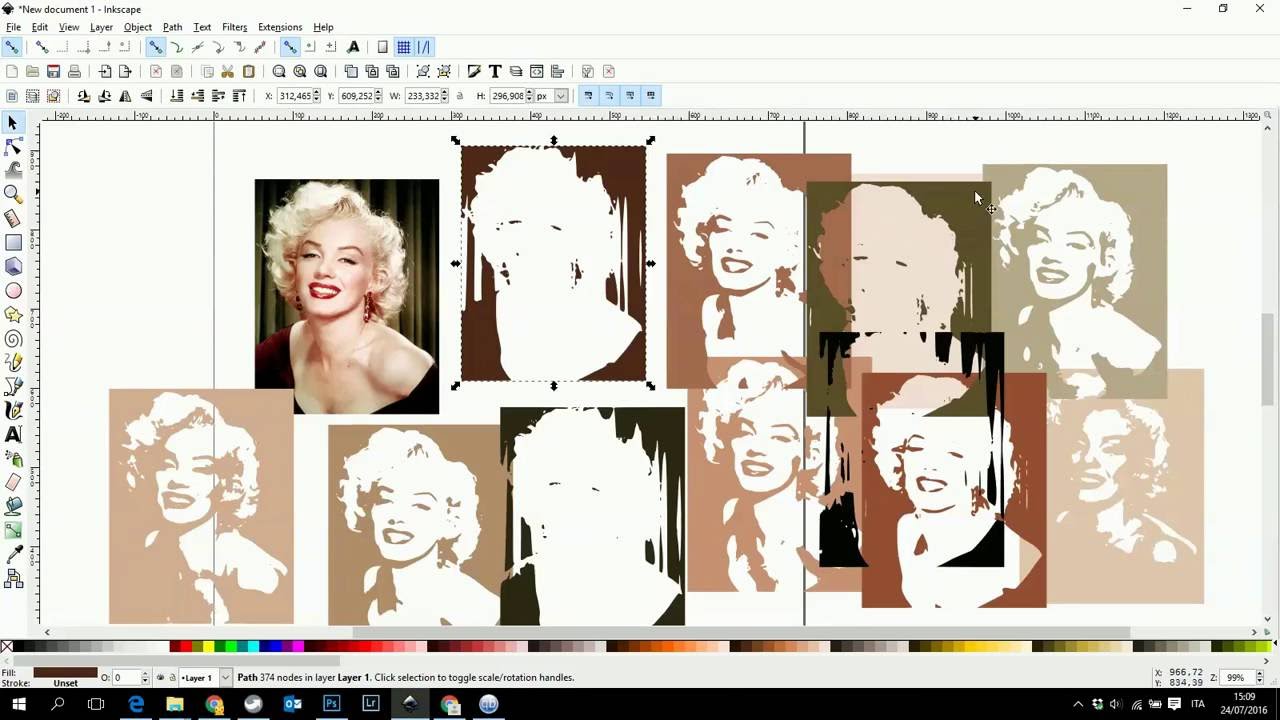Click the Print document icon
This screenshot has width=1280, height=720.
tap(74, 71)
